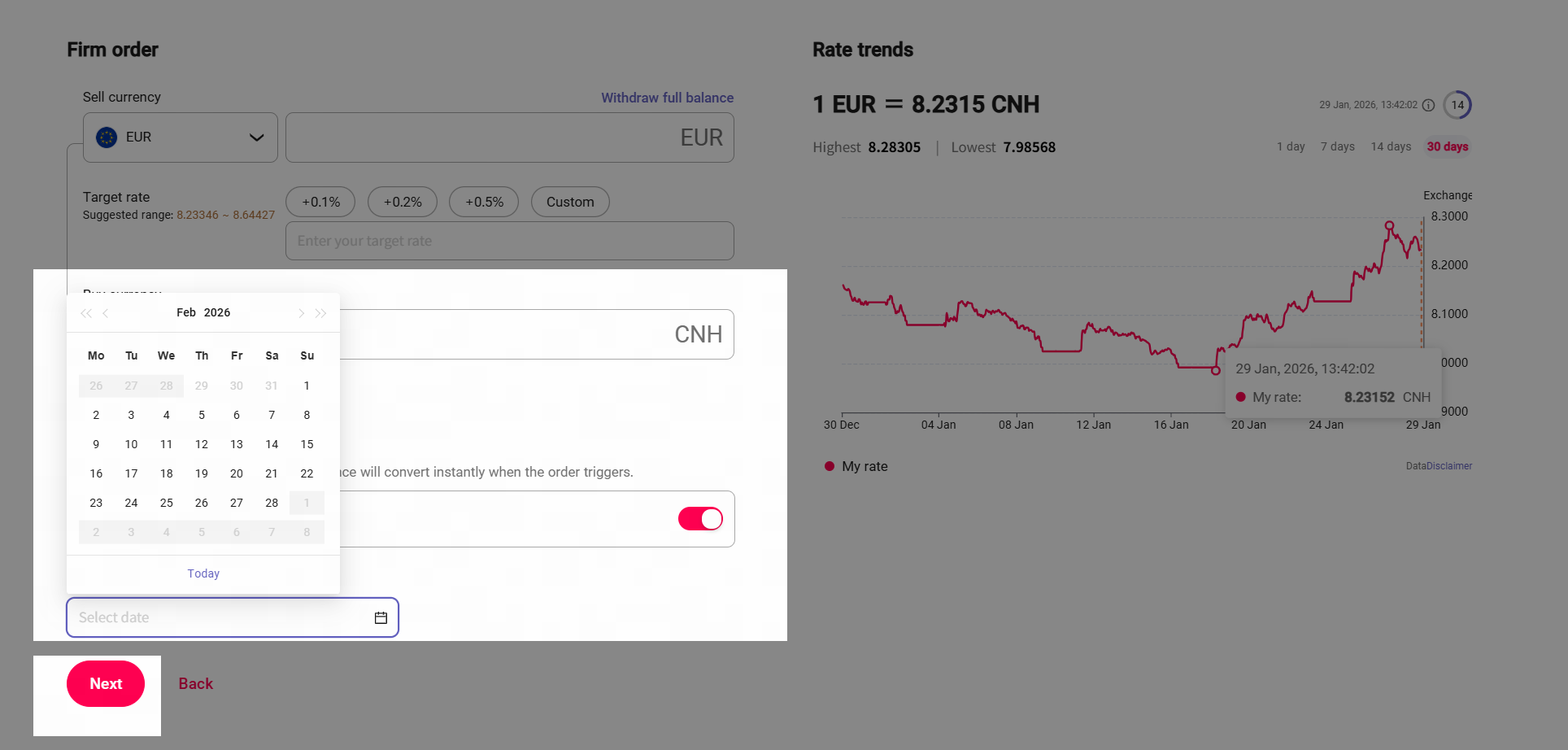Switch rate trends to 7 days
1568x750 pixels.
click(1338, 146)
